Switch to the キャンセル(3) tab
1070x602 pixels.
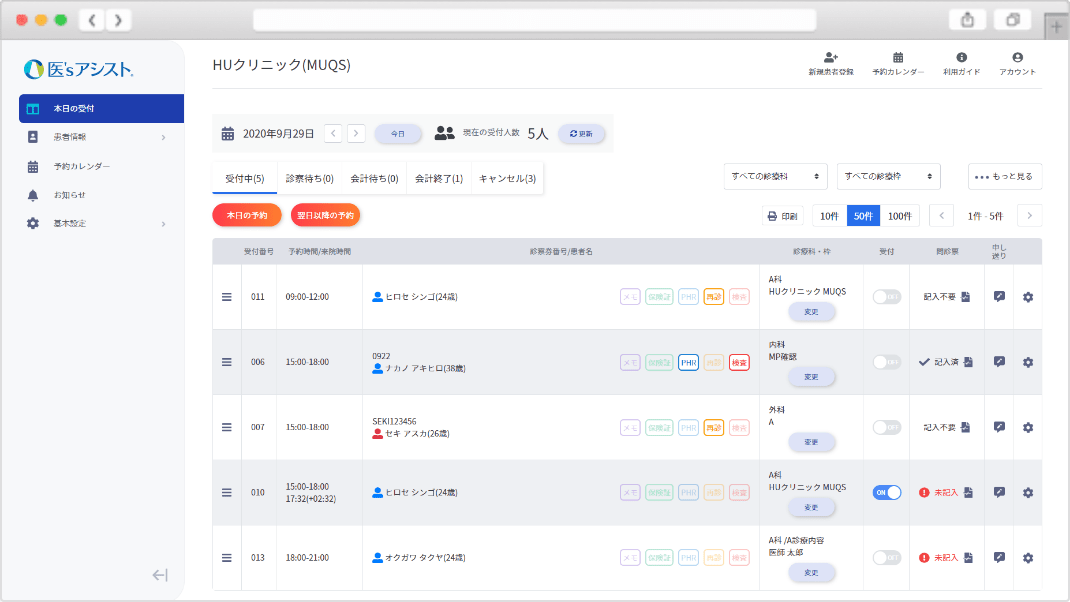(x=507, y=179)
